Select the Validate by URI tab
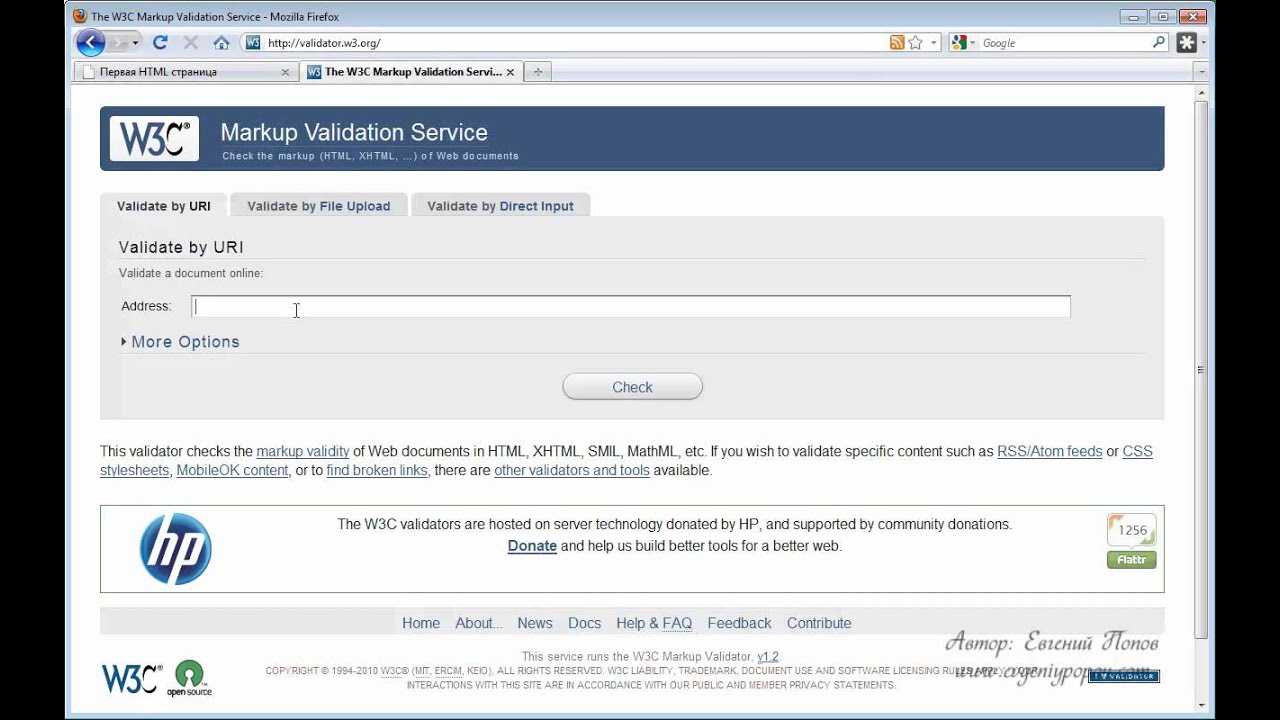Screen dimensions: 1280x720 pos(164,206)
